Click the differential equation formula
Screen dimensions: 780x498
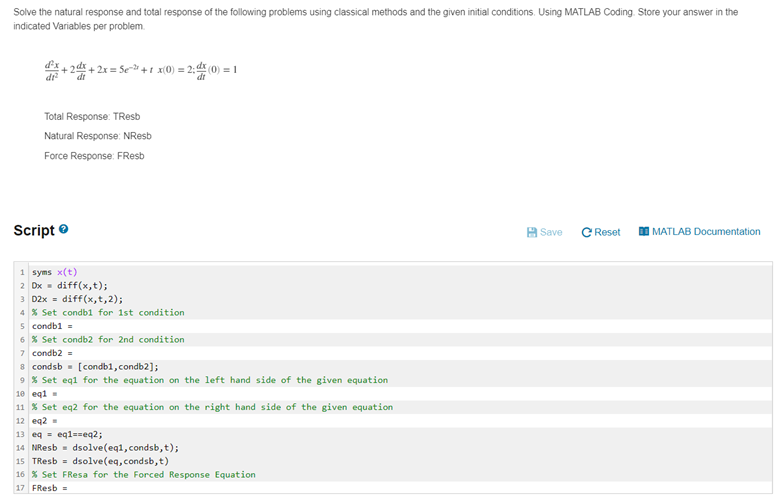[x=141, y=70]
